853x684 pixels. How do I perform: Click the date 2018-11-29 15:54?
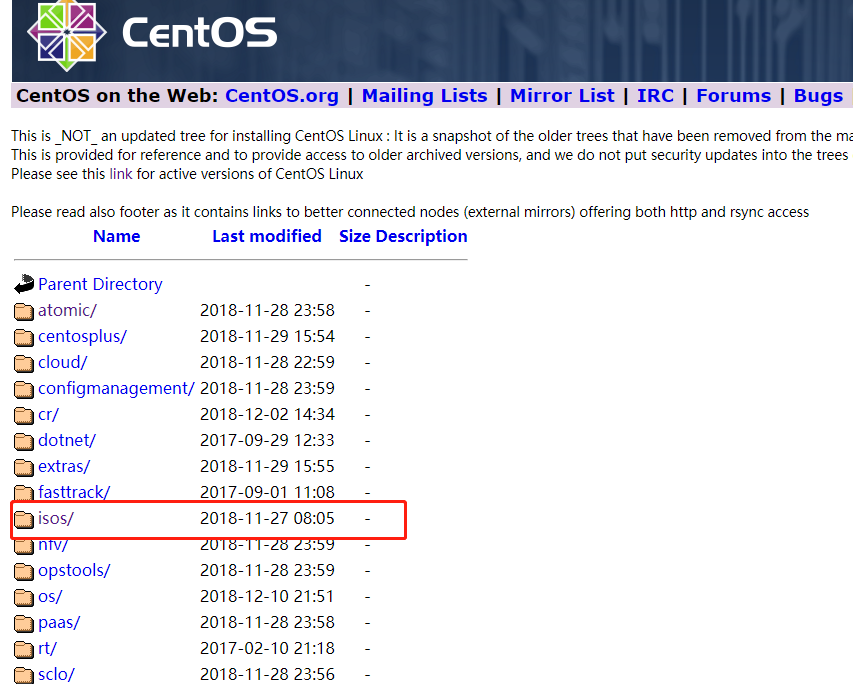[x=267, y=336]
